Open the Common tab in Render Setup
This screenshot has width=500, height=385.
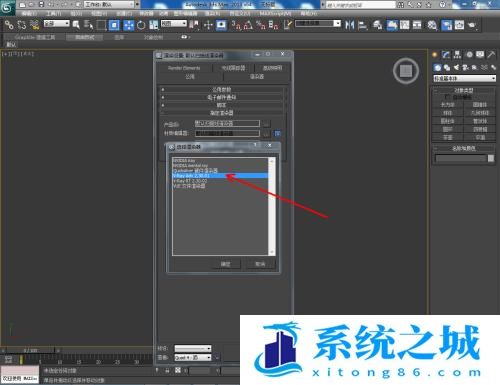click(190, 77)
